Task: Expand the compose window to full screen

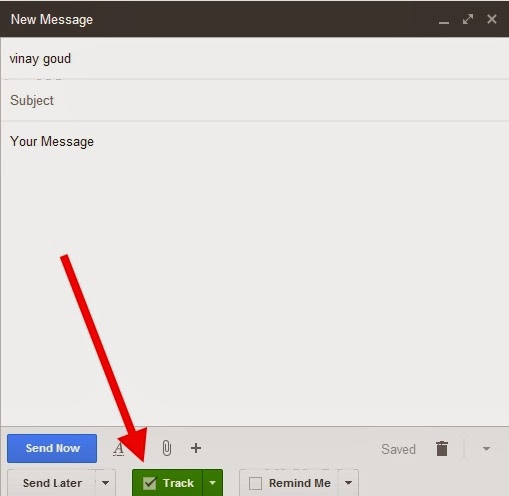Action: 468,19
